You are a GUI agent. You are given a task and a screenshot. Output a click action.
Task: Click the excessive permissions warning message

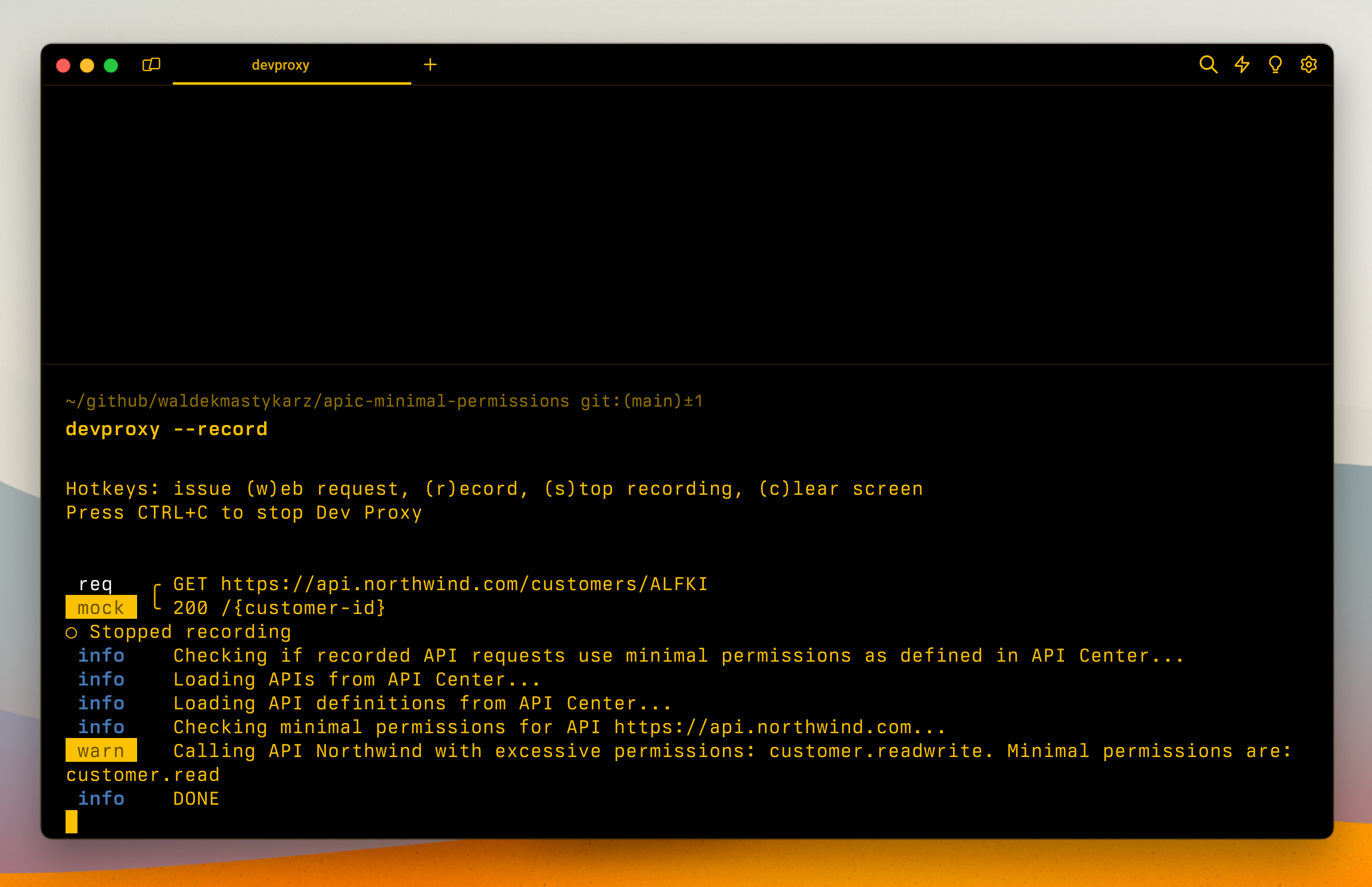(x=732, y=750)
